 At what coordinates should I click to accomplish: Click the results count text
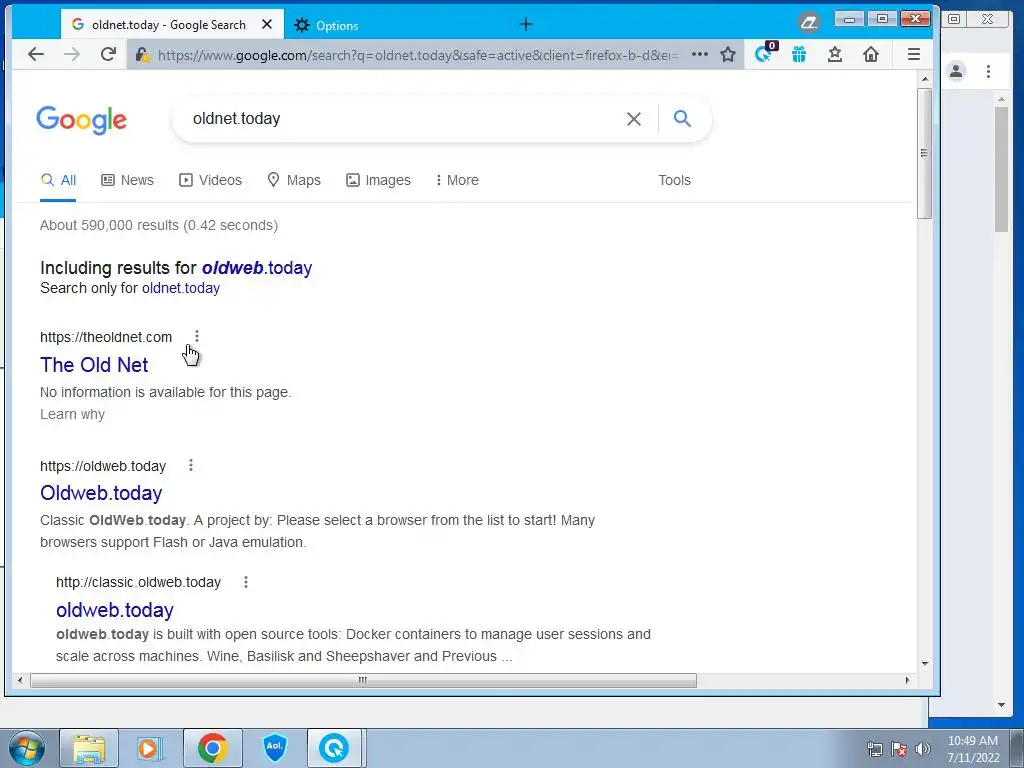pyautogui.click(x=159, y=225)
